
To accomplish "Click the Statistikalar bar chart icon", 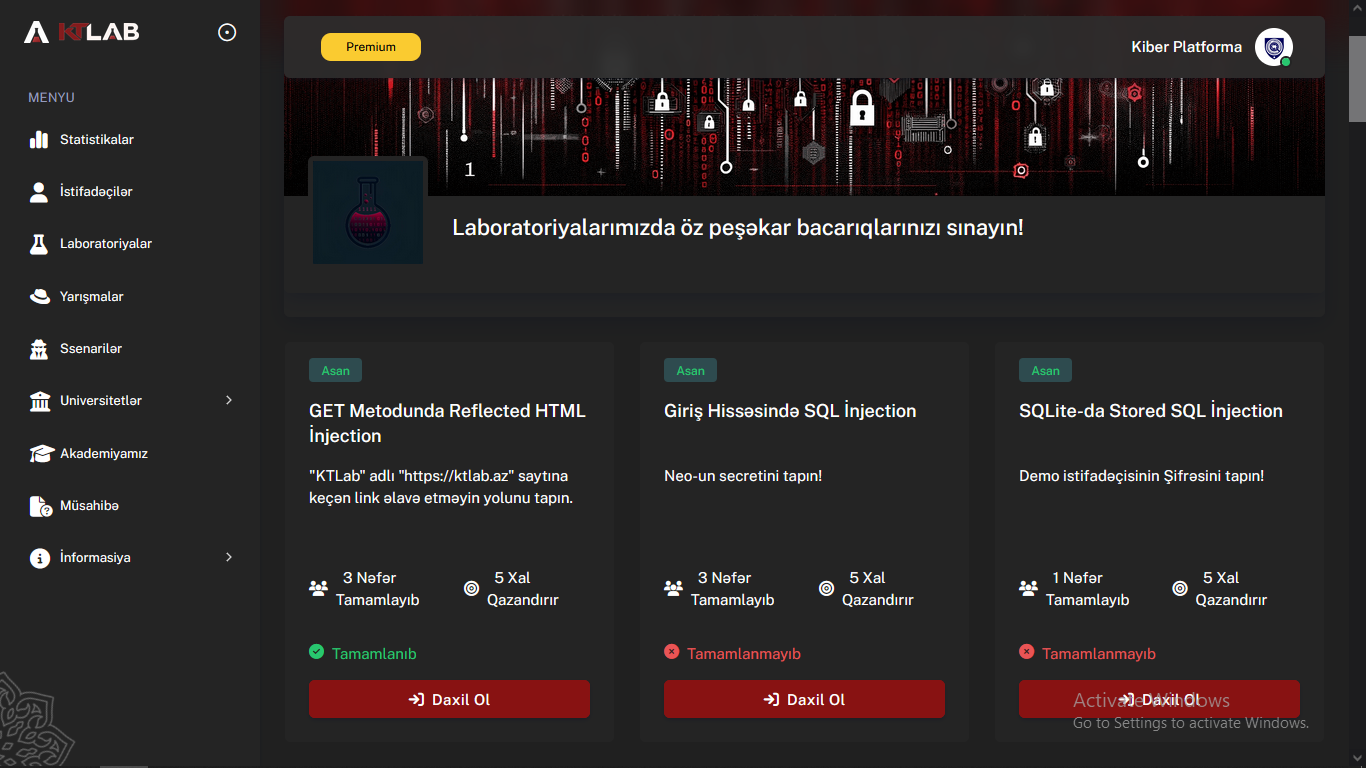I will coord(39,140).
